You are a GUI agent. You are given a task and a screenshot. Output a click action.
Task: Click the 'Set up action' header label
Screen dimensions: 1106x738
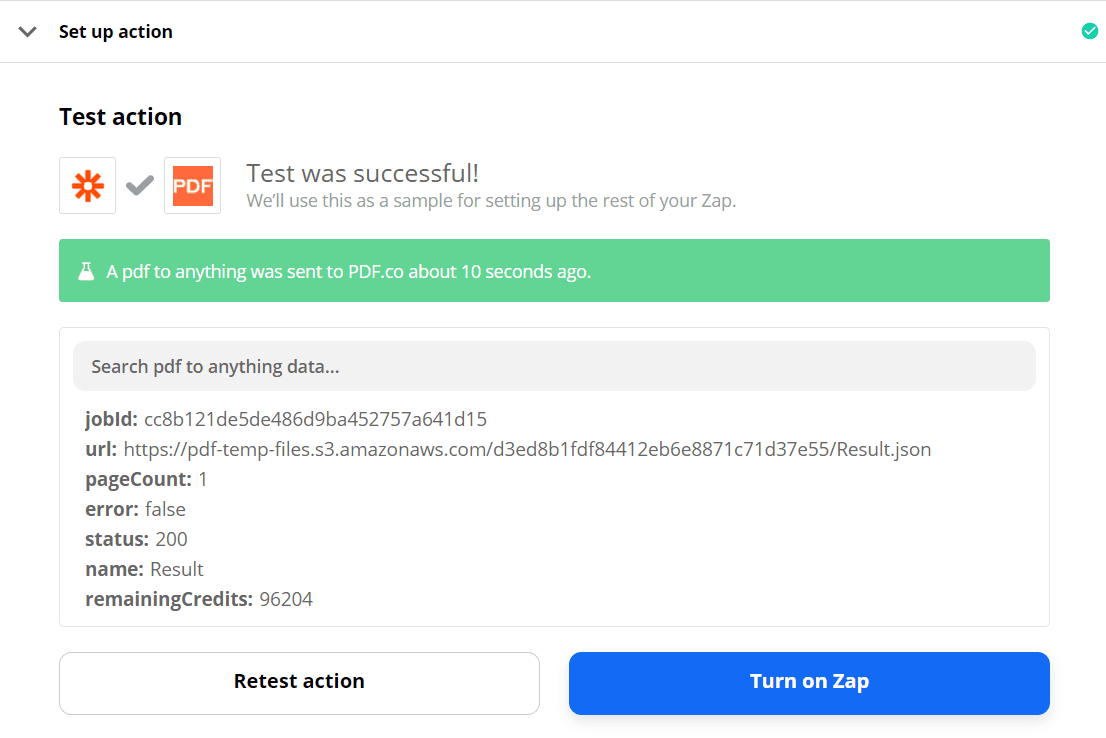pyautogui.click(x=115, y=31)
